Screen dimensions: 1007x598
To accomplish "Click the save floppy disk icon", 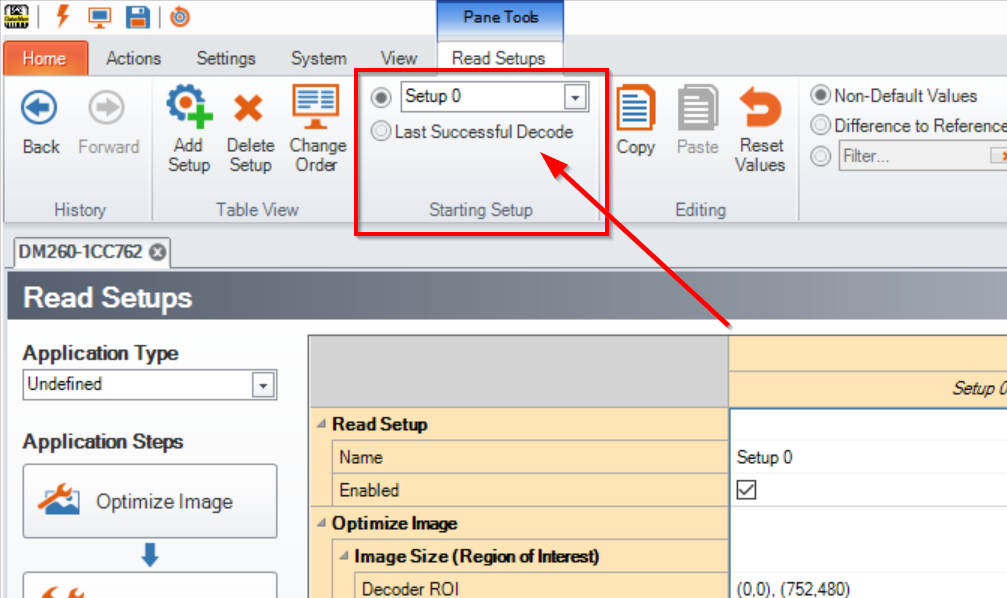I will (x=137, y=16).
